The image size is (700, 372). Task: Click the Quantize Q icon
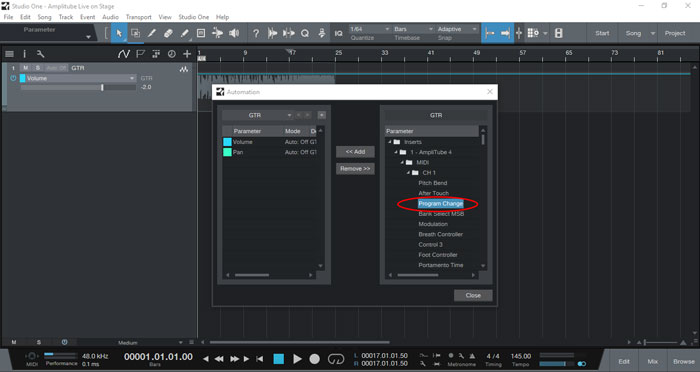click(x=305, y=33)
